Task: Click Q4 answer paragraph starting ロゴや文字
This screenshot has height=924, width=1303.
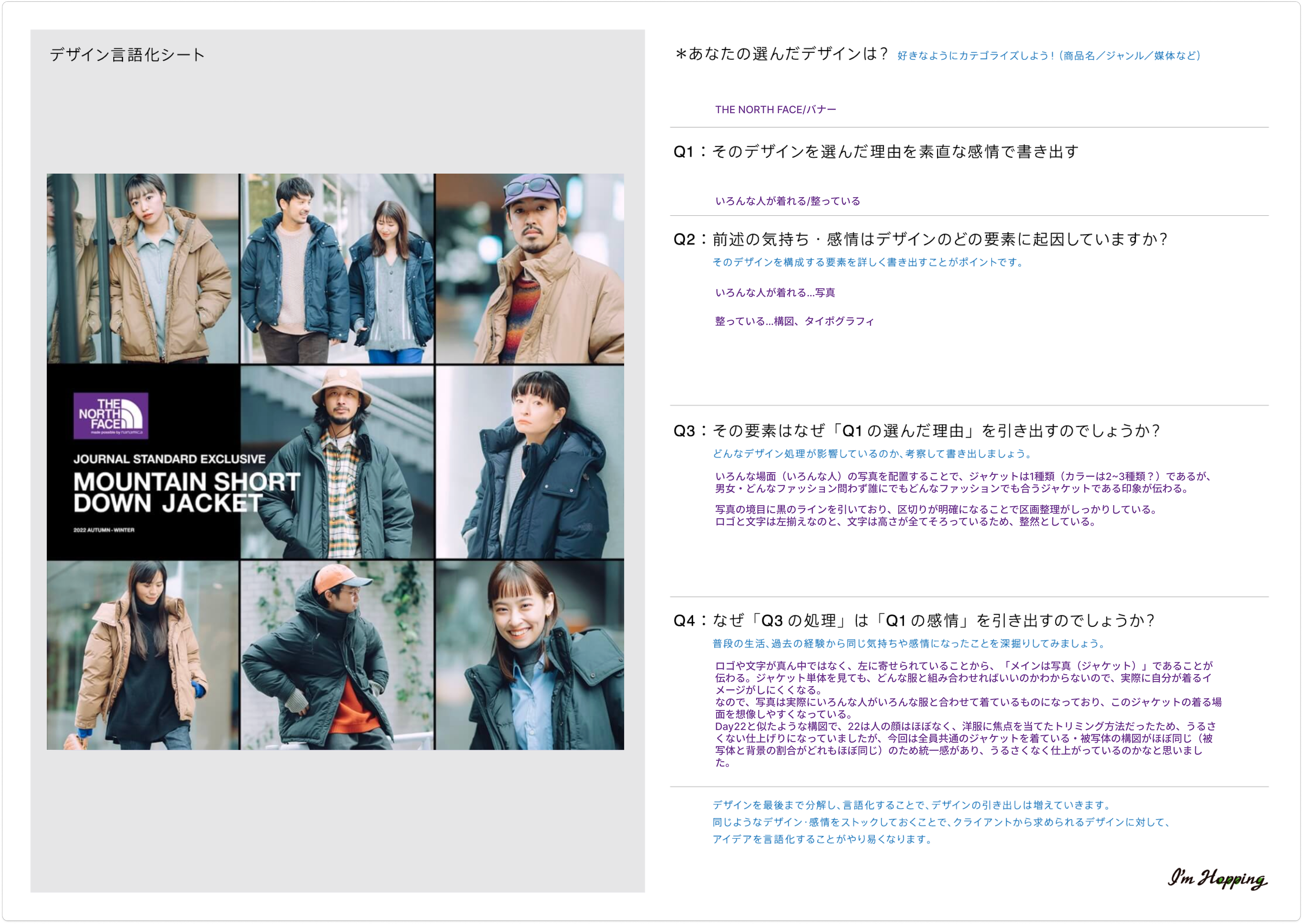Action: [x=968, y=714]
